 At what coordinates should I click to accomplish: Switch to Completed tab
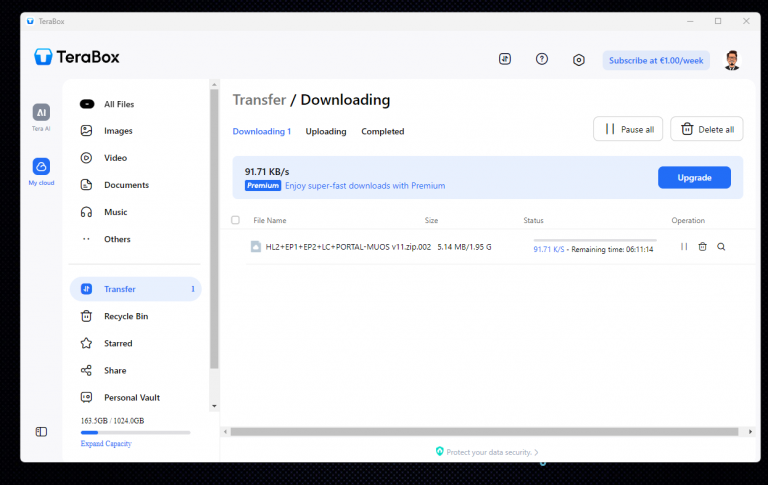pos(383,131)
